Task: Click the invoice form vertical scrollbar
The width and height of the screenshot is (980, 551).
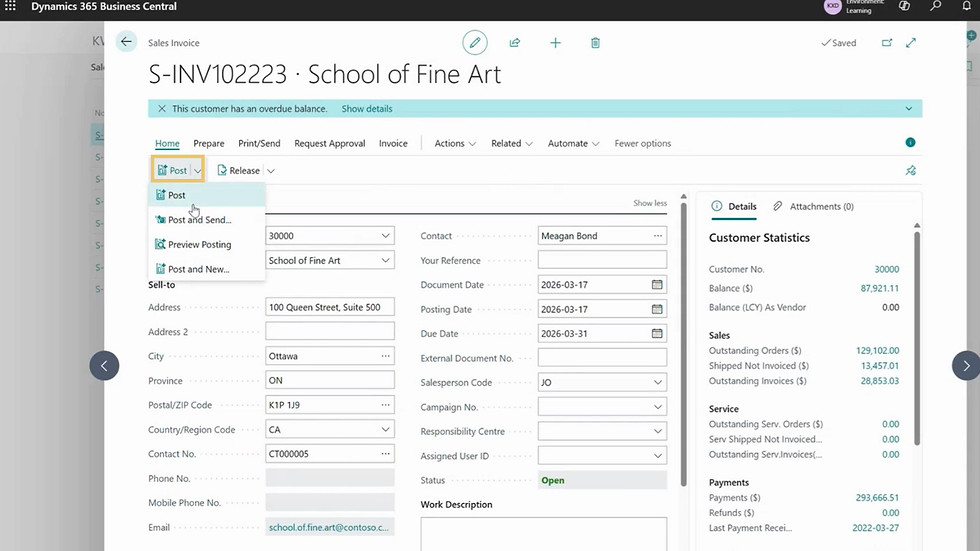Action: coord(683,344)
